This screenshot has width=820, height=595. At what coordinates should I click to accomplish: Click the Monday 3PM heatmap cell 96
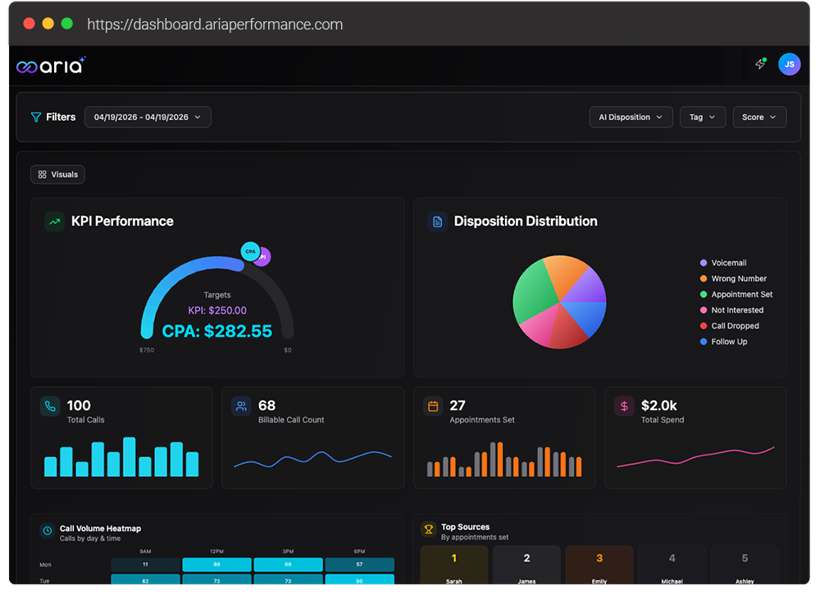coord(288,565)
